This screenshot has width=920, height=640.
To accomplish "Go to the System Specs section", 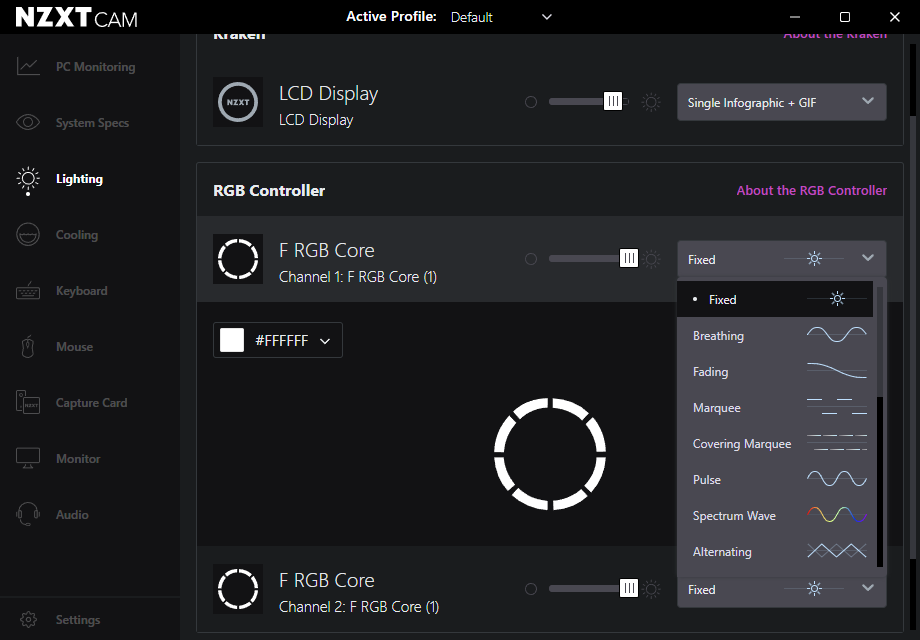I will coord(92,123).
